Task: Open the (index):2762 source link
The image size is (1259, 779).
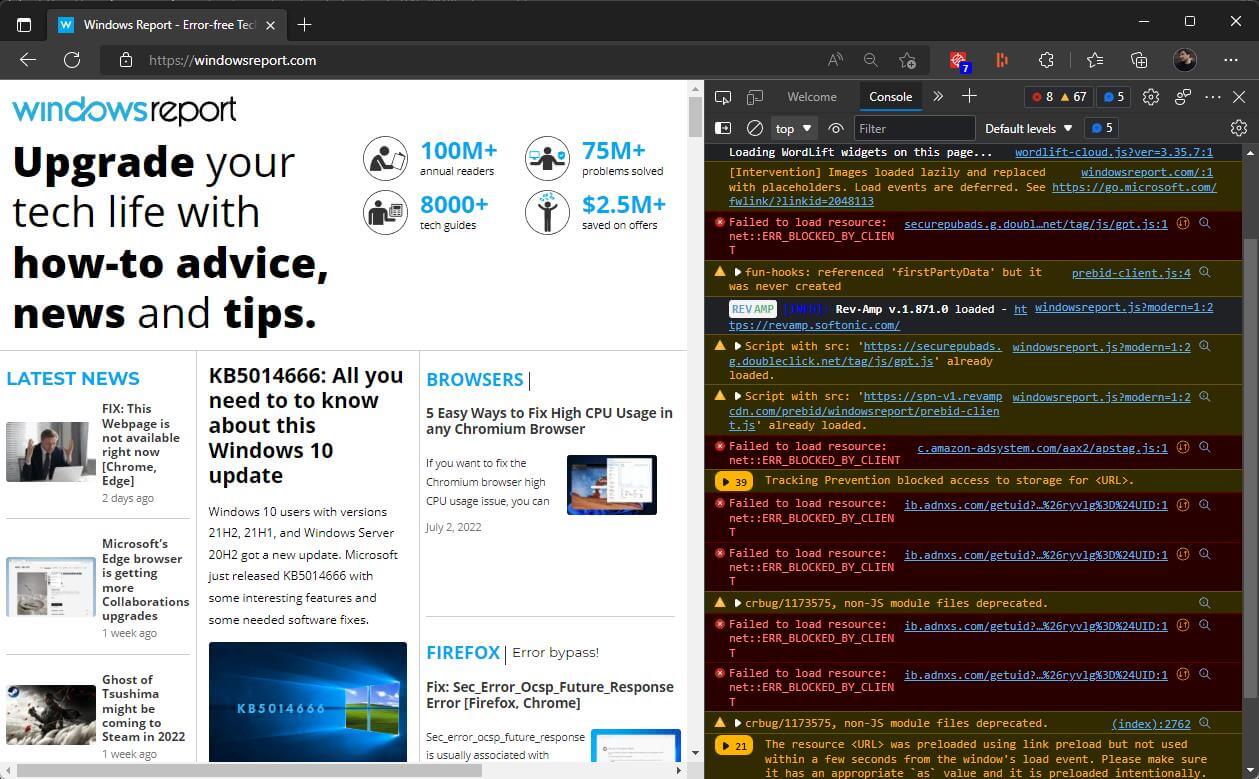Action: [1151, 723]
